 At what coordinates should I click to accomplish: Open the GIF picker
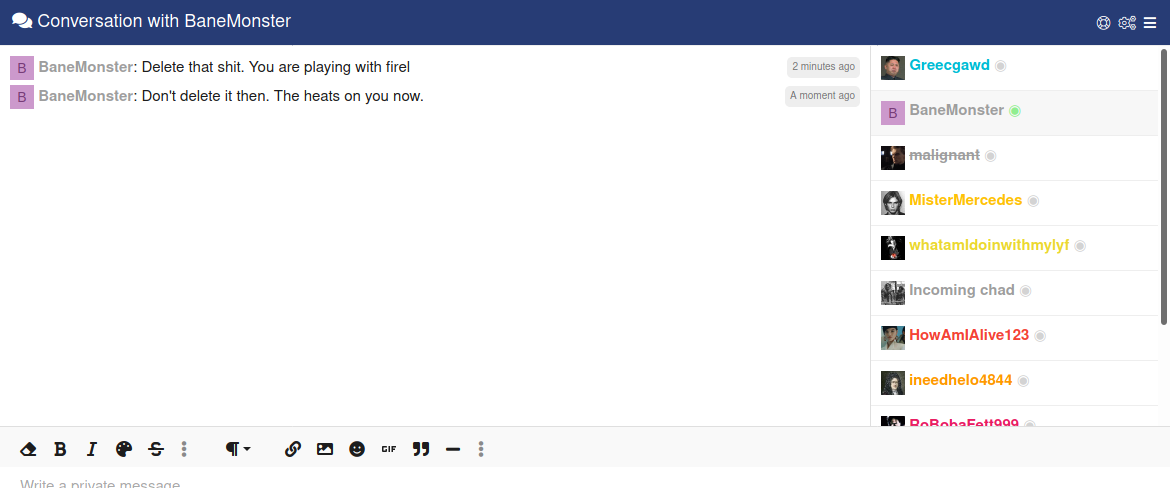point(389,449)
